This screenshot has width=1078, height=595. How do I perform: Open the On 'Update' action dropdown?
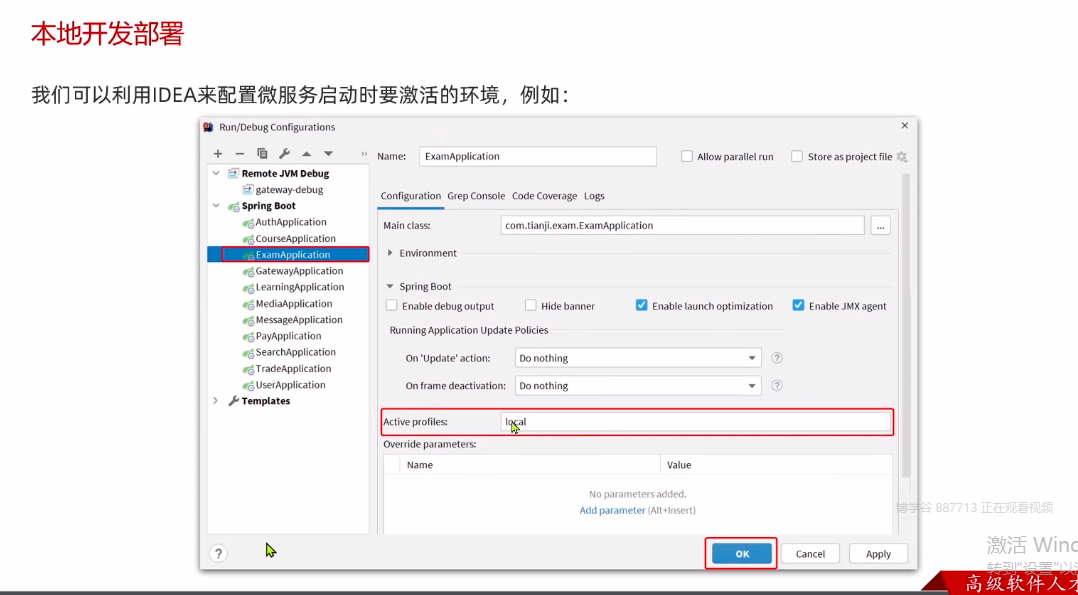coord(638,358)
